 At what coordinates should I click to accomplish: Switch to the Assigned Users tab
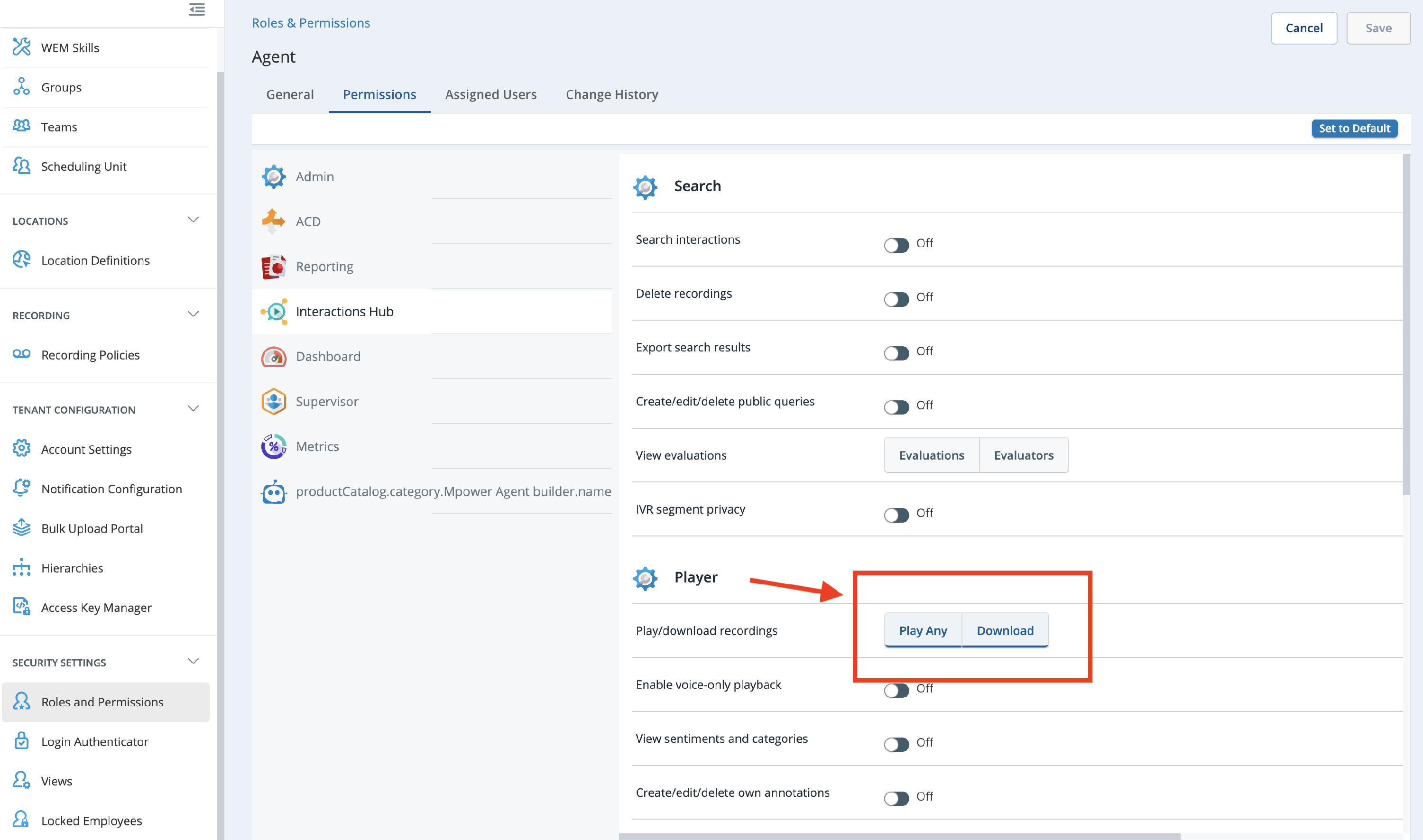tap(490, 94)
